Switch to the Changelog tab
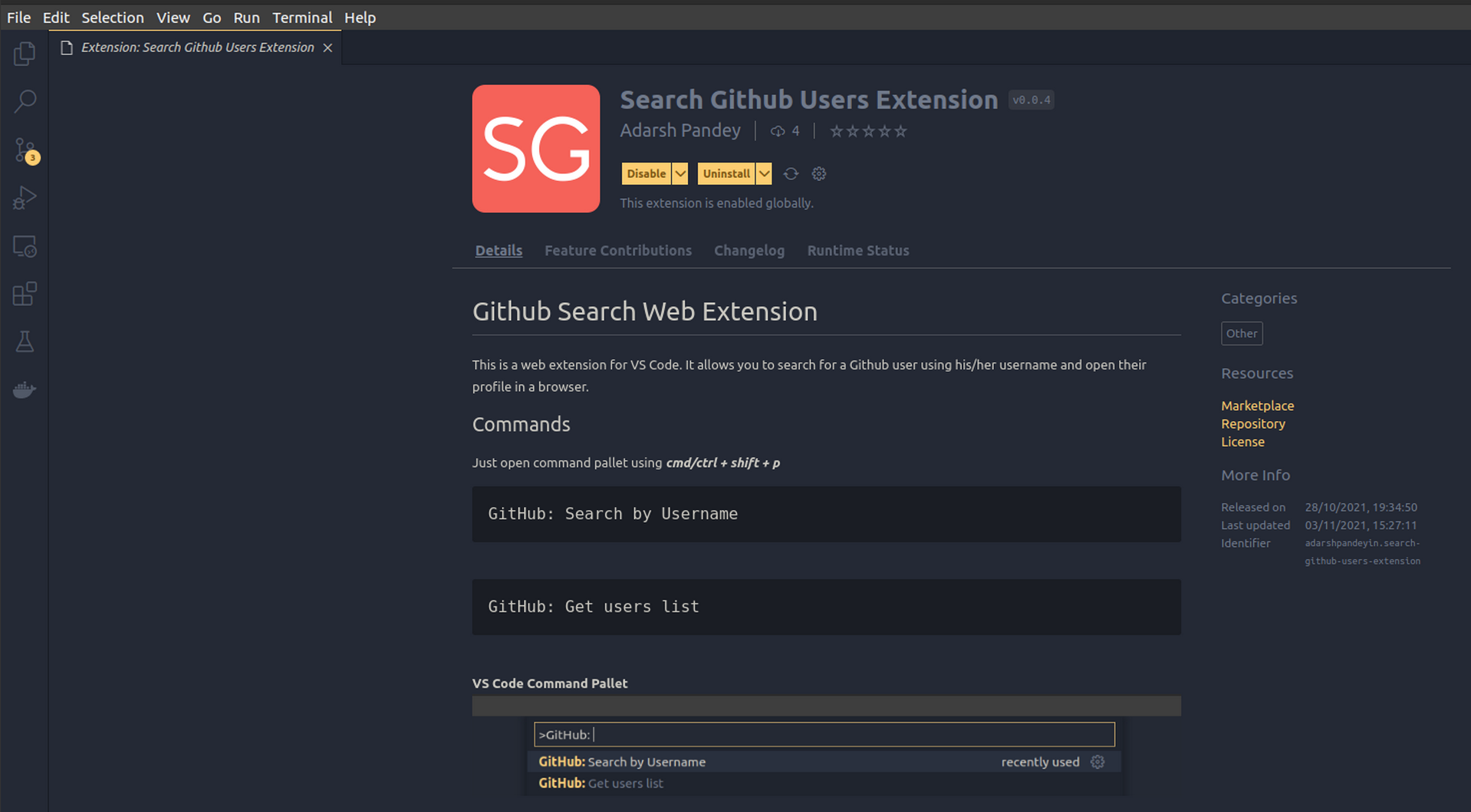 coord(749,251)
